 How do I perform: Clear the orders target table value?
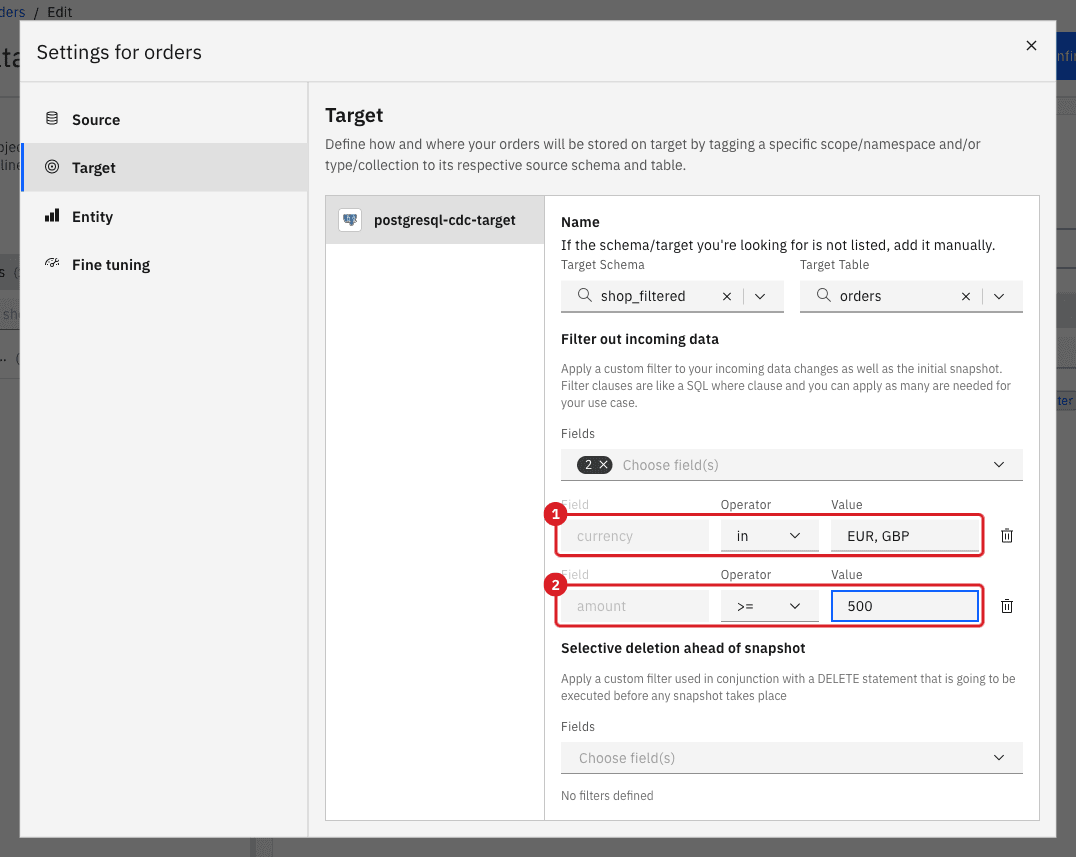click(x=966, y=296)
